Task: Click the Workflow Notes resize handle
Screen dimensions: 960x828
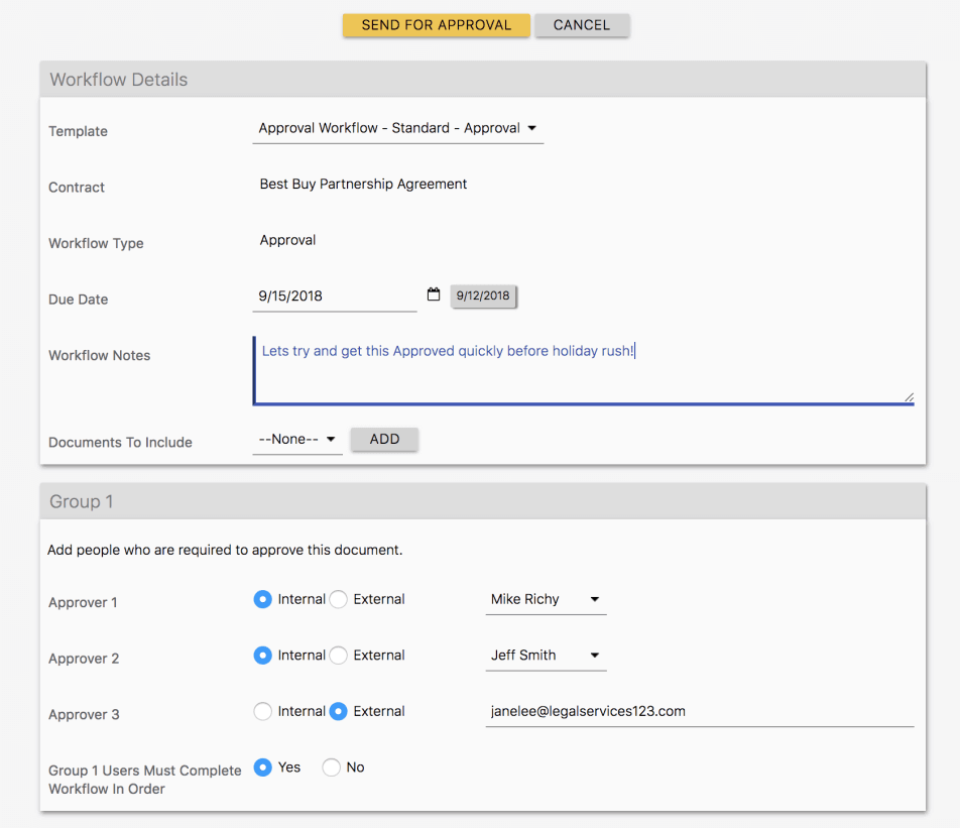Action: 908,397
